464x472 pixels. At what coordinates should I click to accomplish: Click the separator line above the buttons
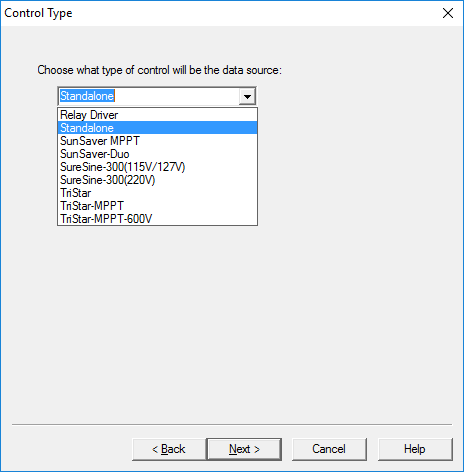coord(232,424)
